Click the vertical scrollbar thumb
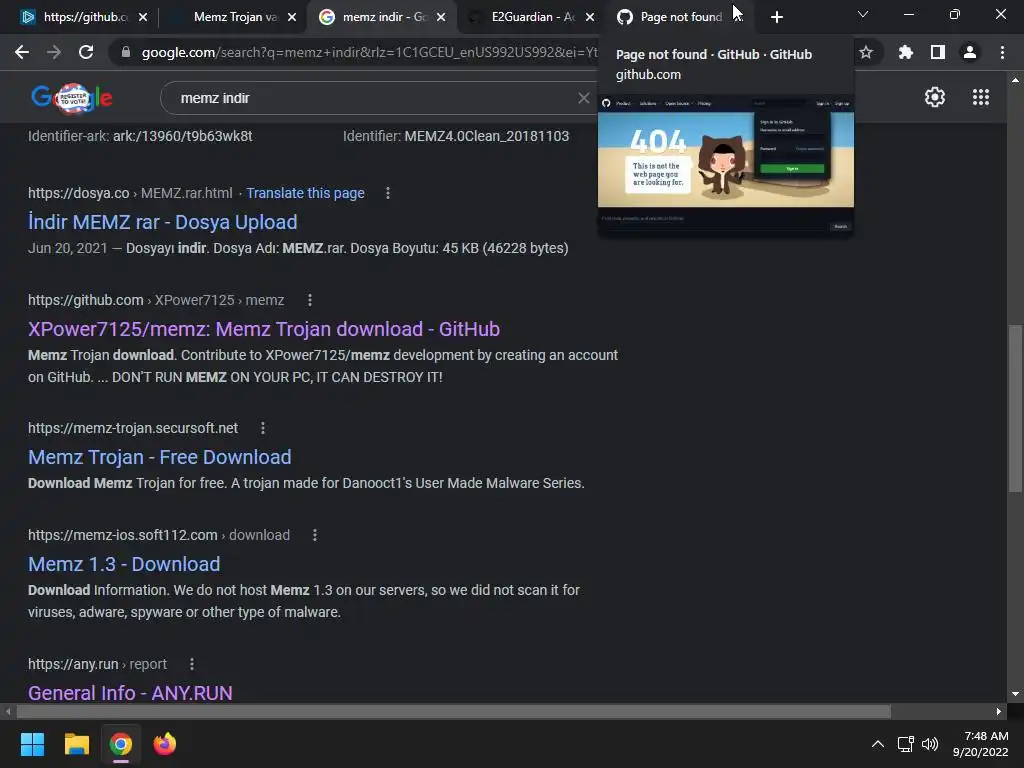Viewport: 1024px width, 768px height. 1015,408
